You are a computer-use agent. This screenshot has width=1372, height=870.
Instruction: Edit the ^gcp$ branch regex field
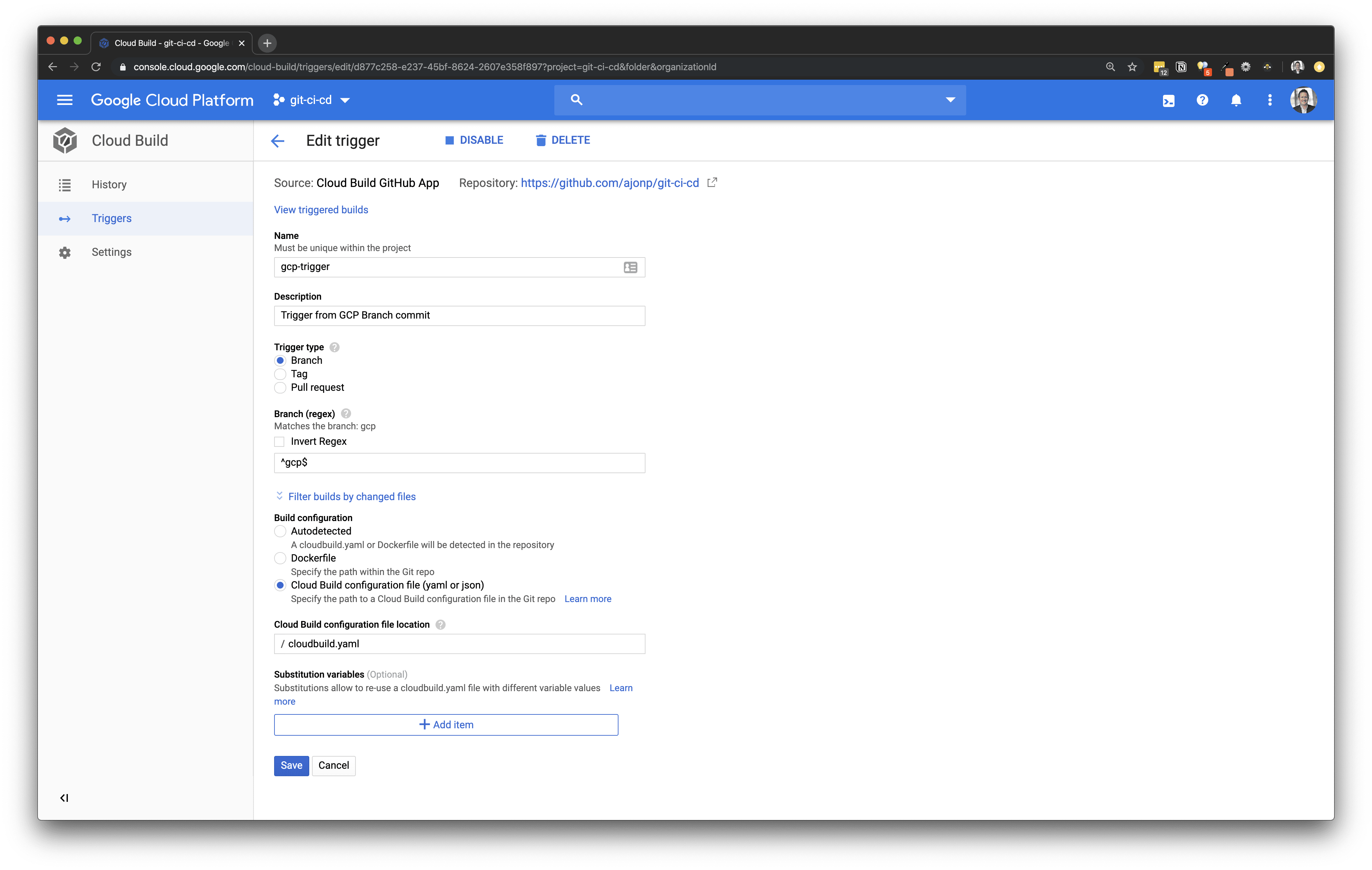point(459,463)
